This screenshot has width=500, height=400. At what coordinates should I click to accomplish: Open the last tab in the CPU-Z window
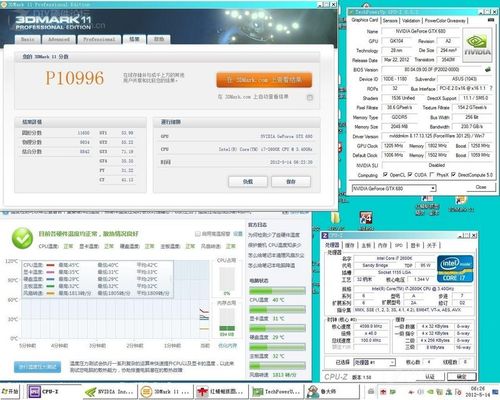pos(431,245)
